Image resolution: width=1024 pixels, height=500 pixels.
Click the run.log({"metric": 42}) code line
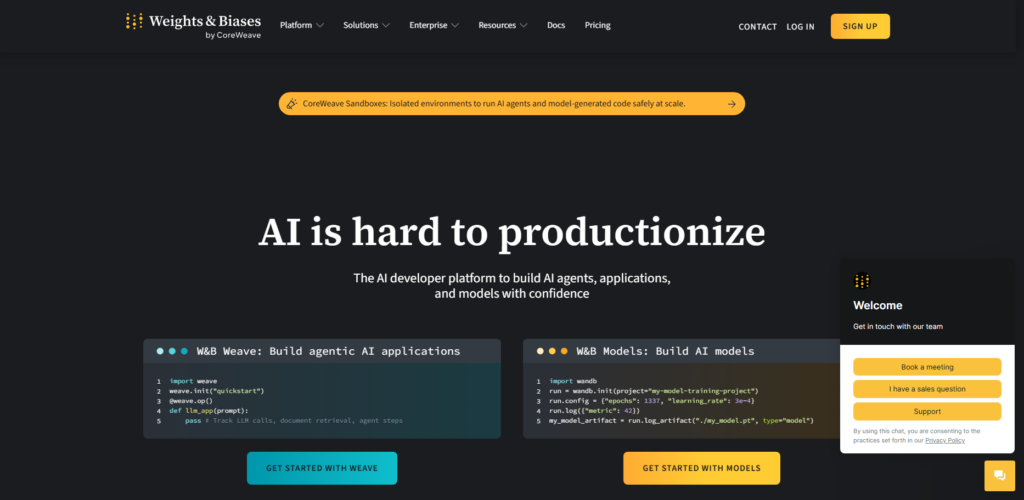pos(594,411)
